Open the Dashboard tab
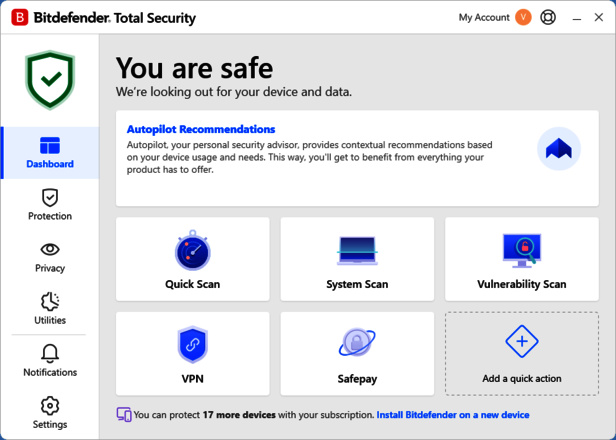The width and height of the screenshot is (616, 440). tap(50, 153)
